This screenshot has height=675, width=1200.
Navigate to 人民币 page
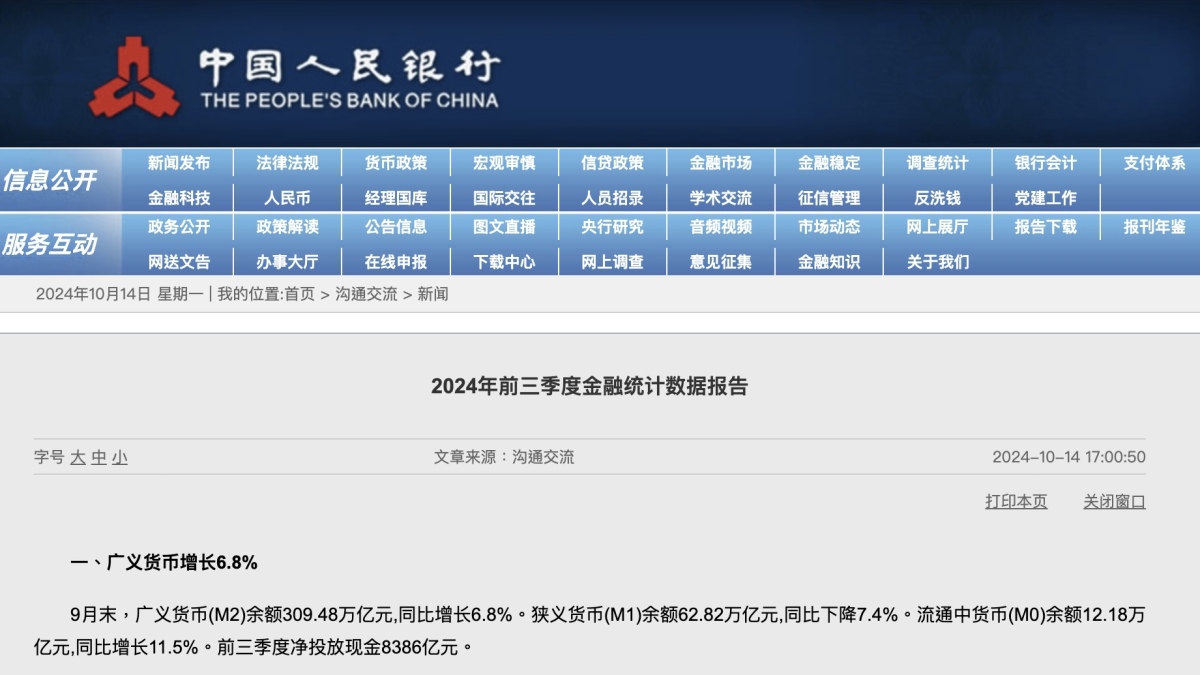287,198
